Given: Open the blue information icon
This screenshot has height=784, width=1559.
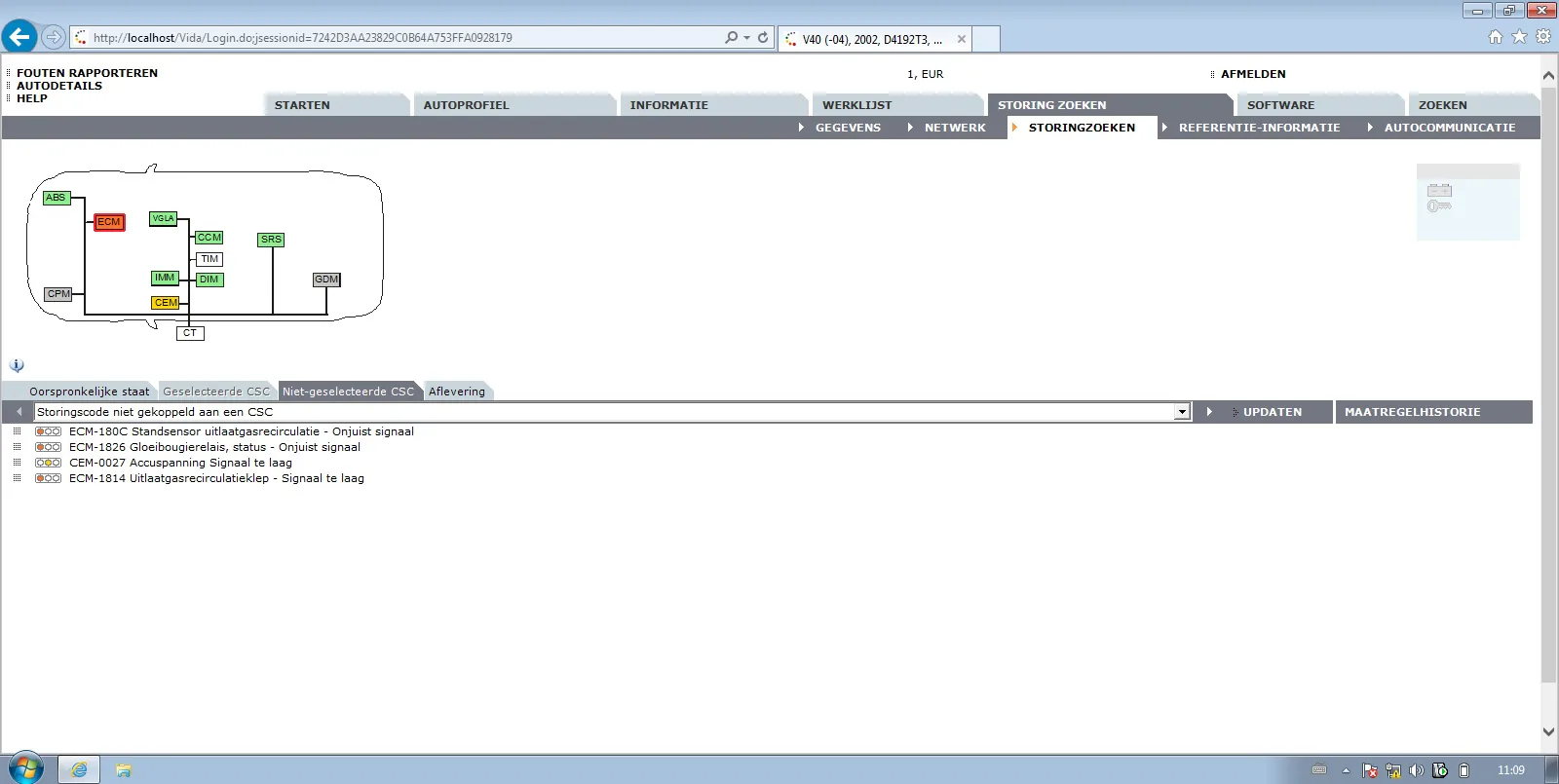Looking at the screenshot, I should pyautogui.click(x=17, y=365).
